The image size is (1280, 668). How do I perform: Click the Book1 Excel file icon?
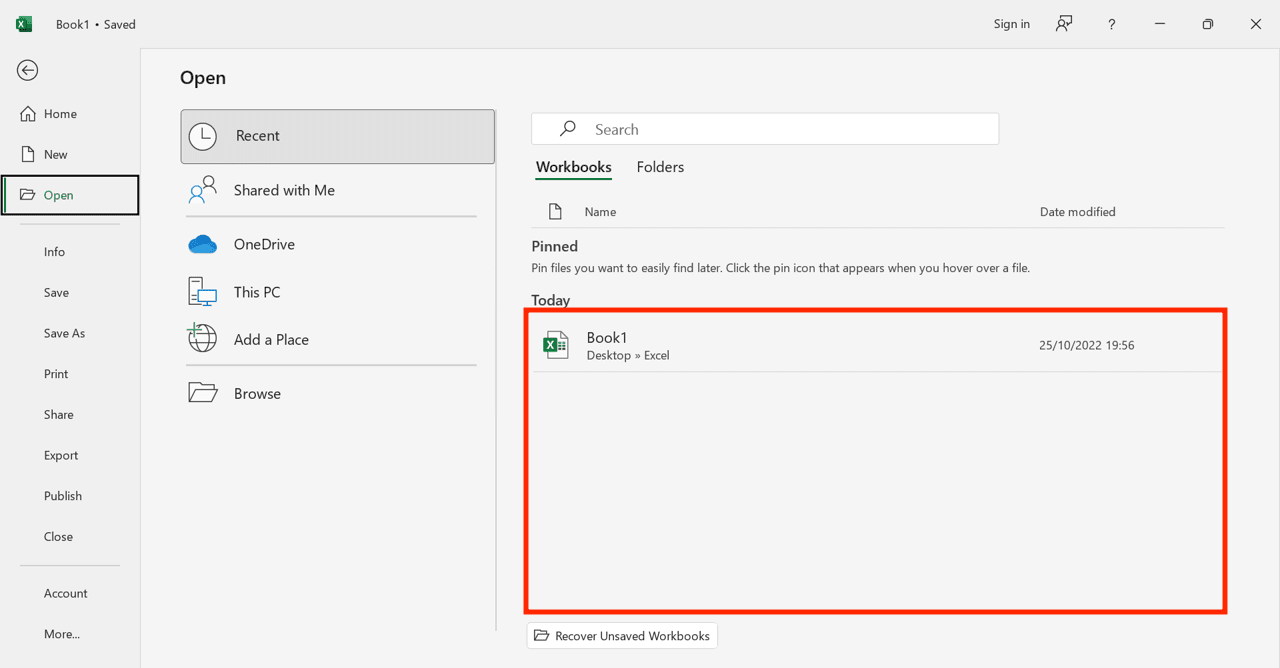point(556,345)
